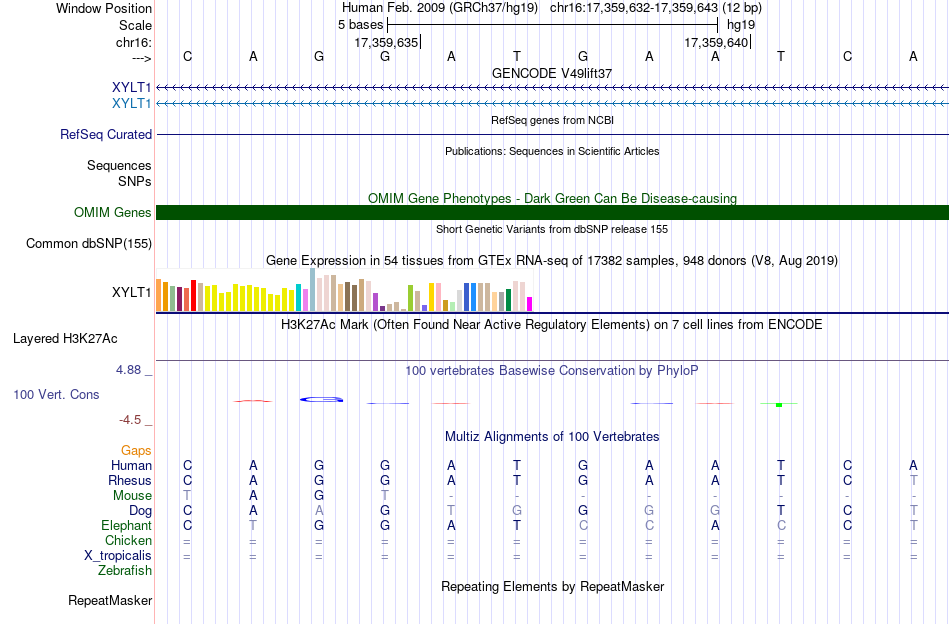
Task: Open the RefSeq Curated track label
Action: [106, 134]
